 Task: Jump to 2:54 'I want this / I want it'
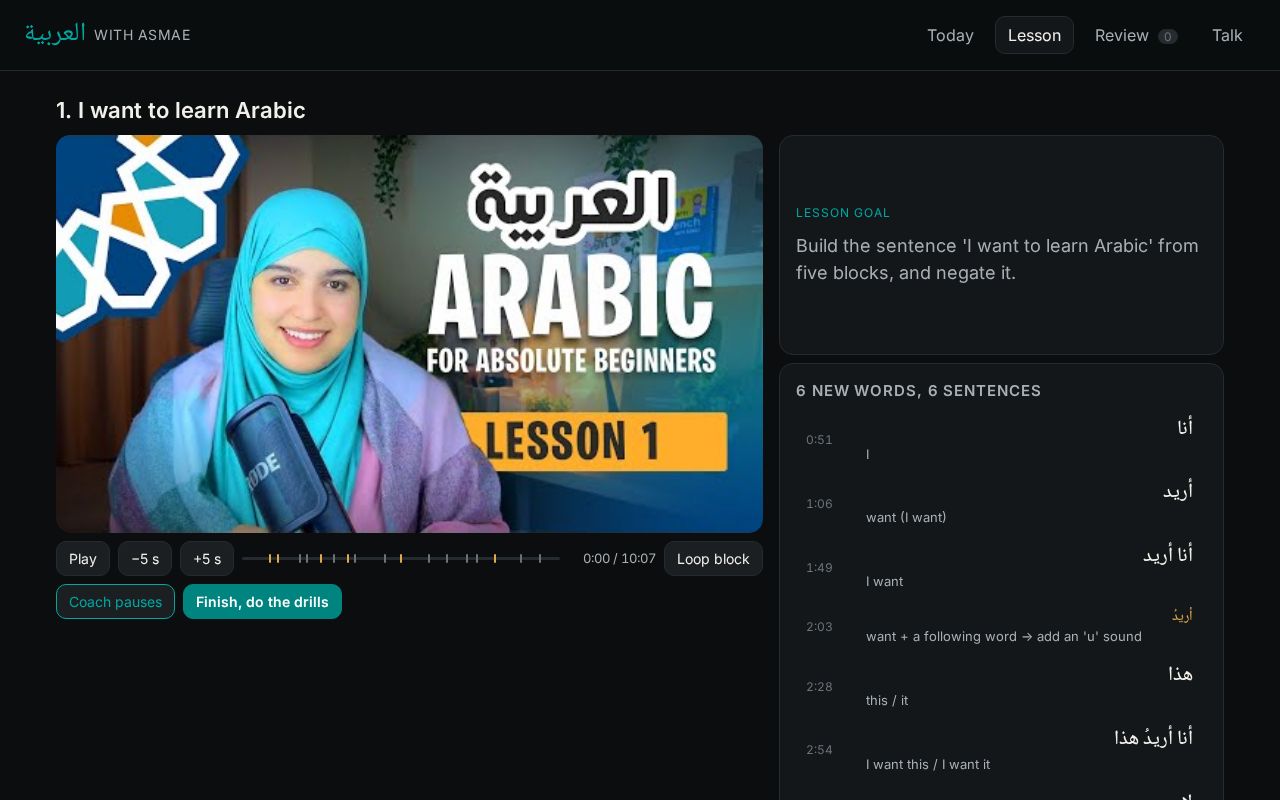(1001, 750)
